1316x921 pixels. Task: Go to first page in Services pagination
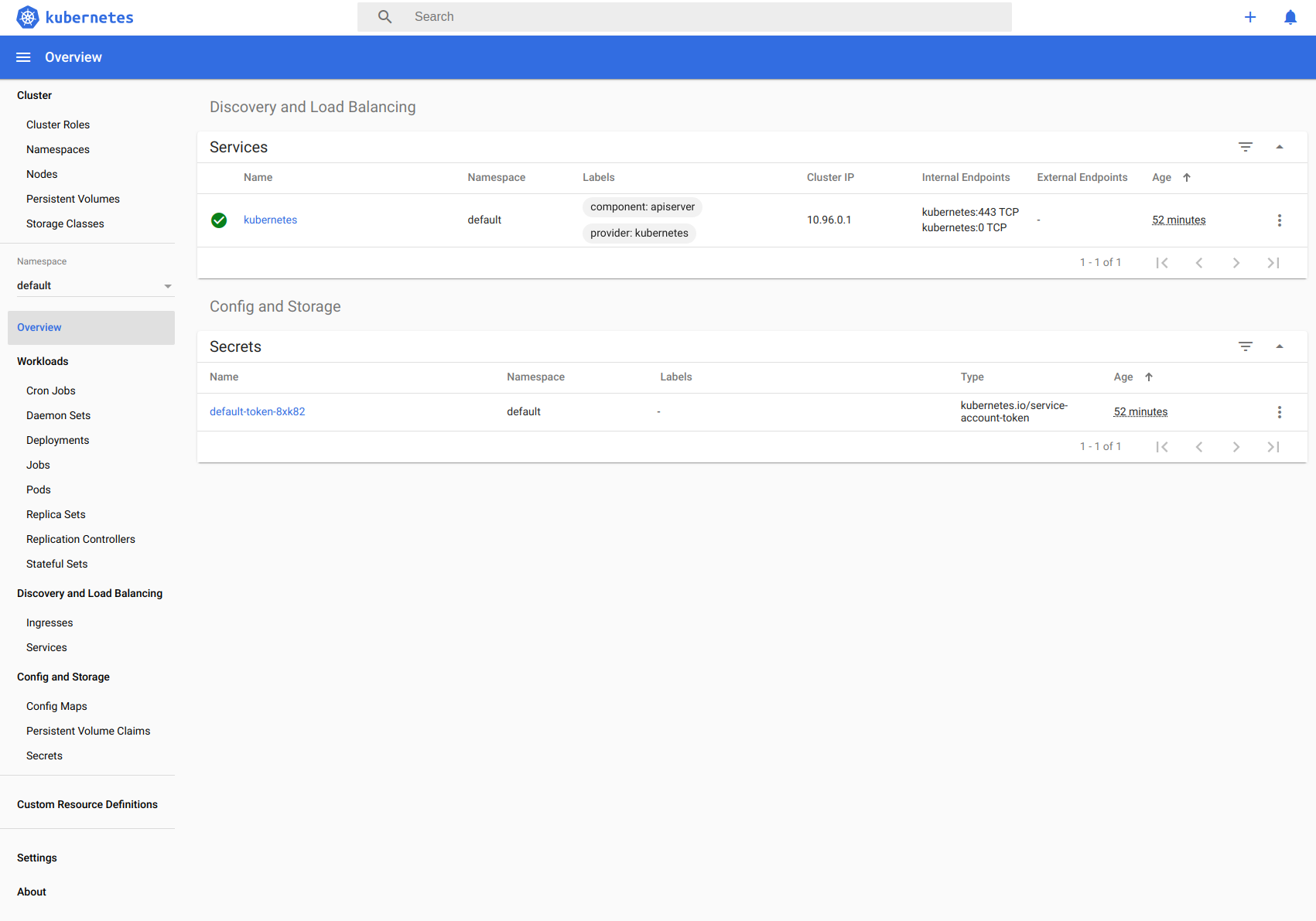tap(1162, 263)
